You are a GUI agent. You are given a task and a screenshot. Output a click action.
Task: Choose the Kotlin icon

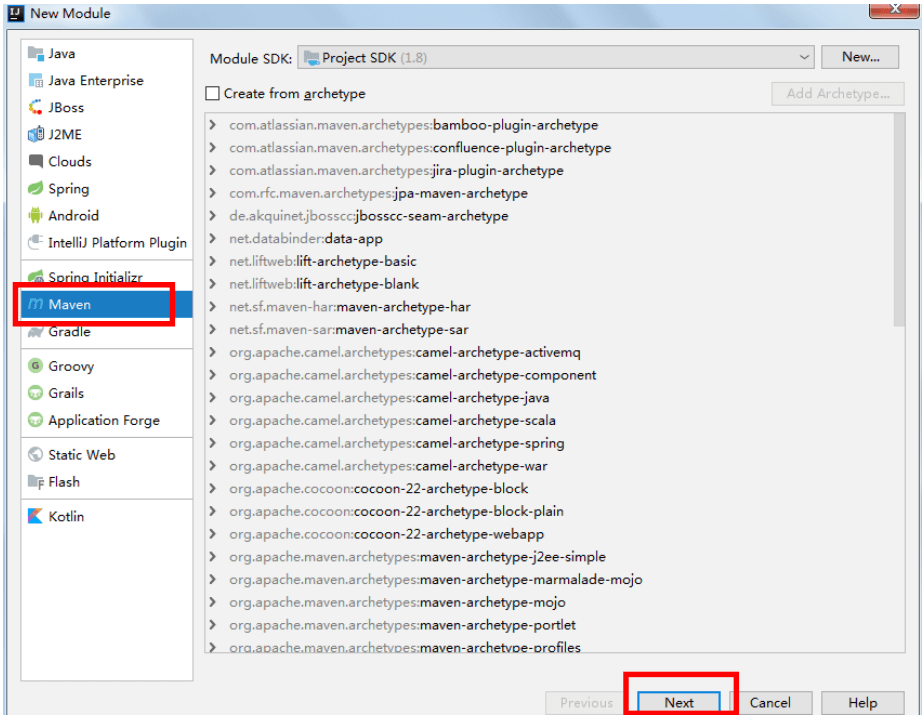36,516
